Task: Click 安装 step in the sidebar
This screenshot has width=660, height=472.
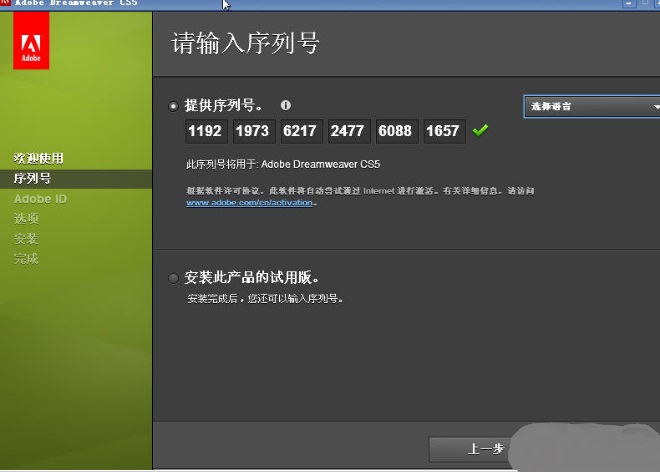Action: (26, 239)
